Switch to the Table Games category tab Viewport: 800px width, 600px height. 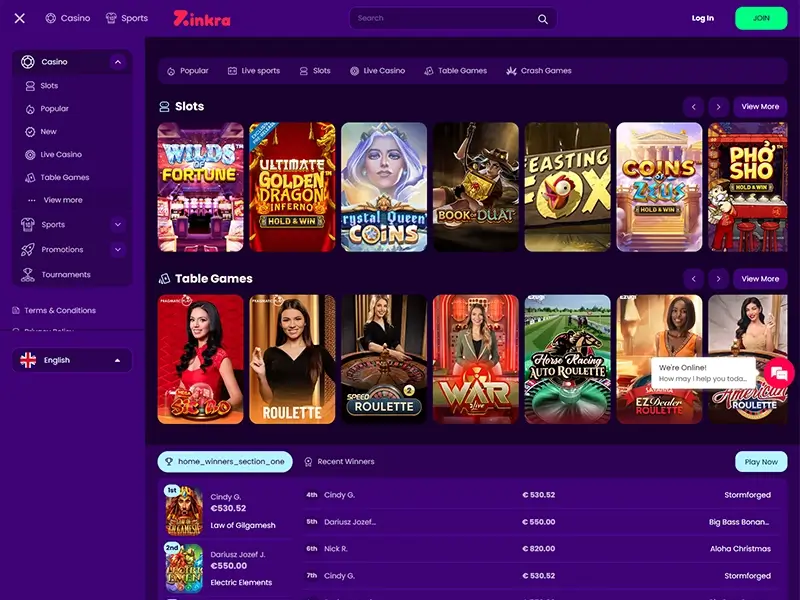(x=455, y=71)
